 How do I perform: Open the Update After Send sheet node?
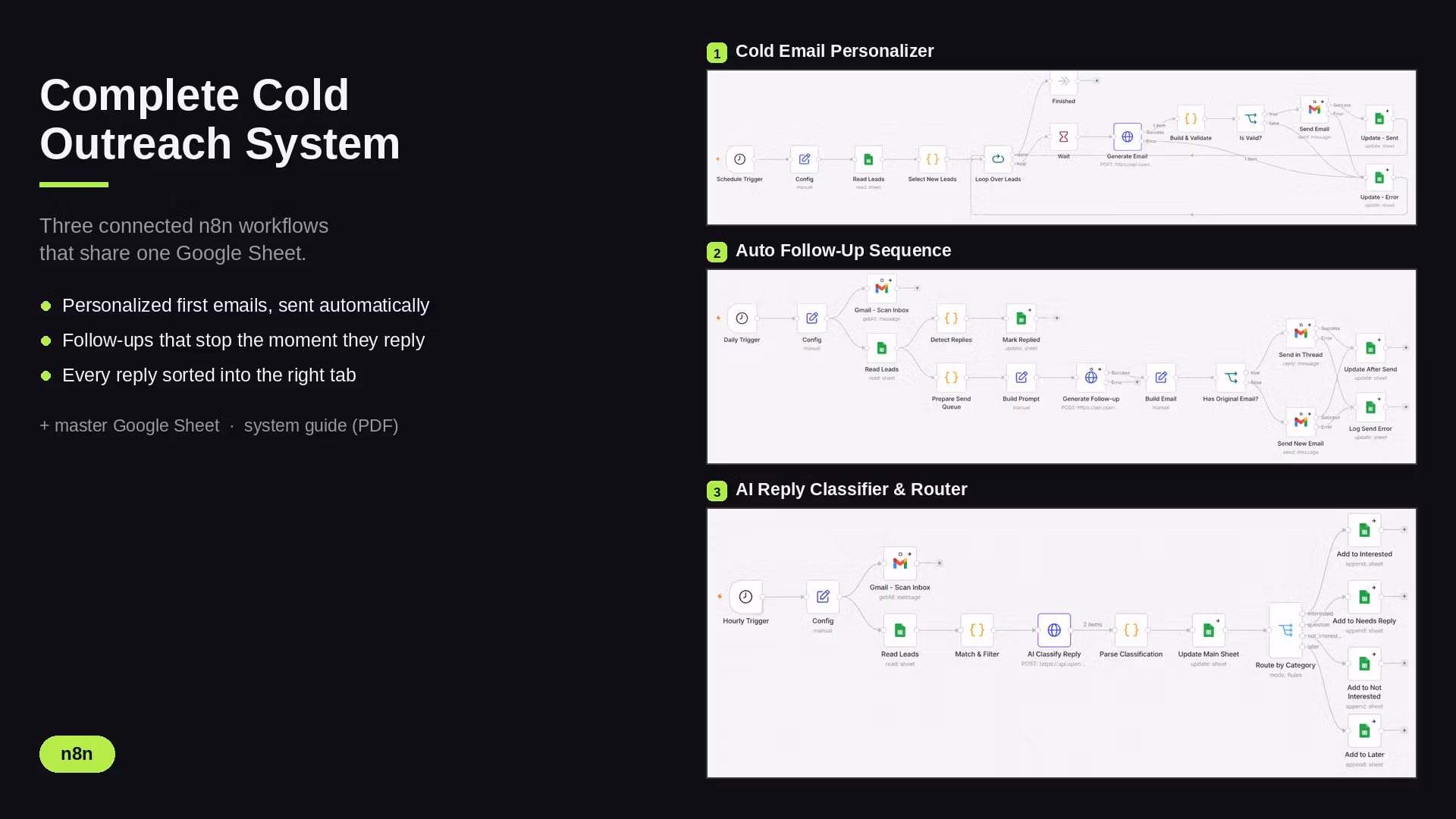pyautogui.click(x=1370, y=348)
